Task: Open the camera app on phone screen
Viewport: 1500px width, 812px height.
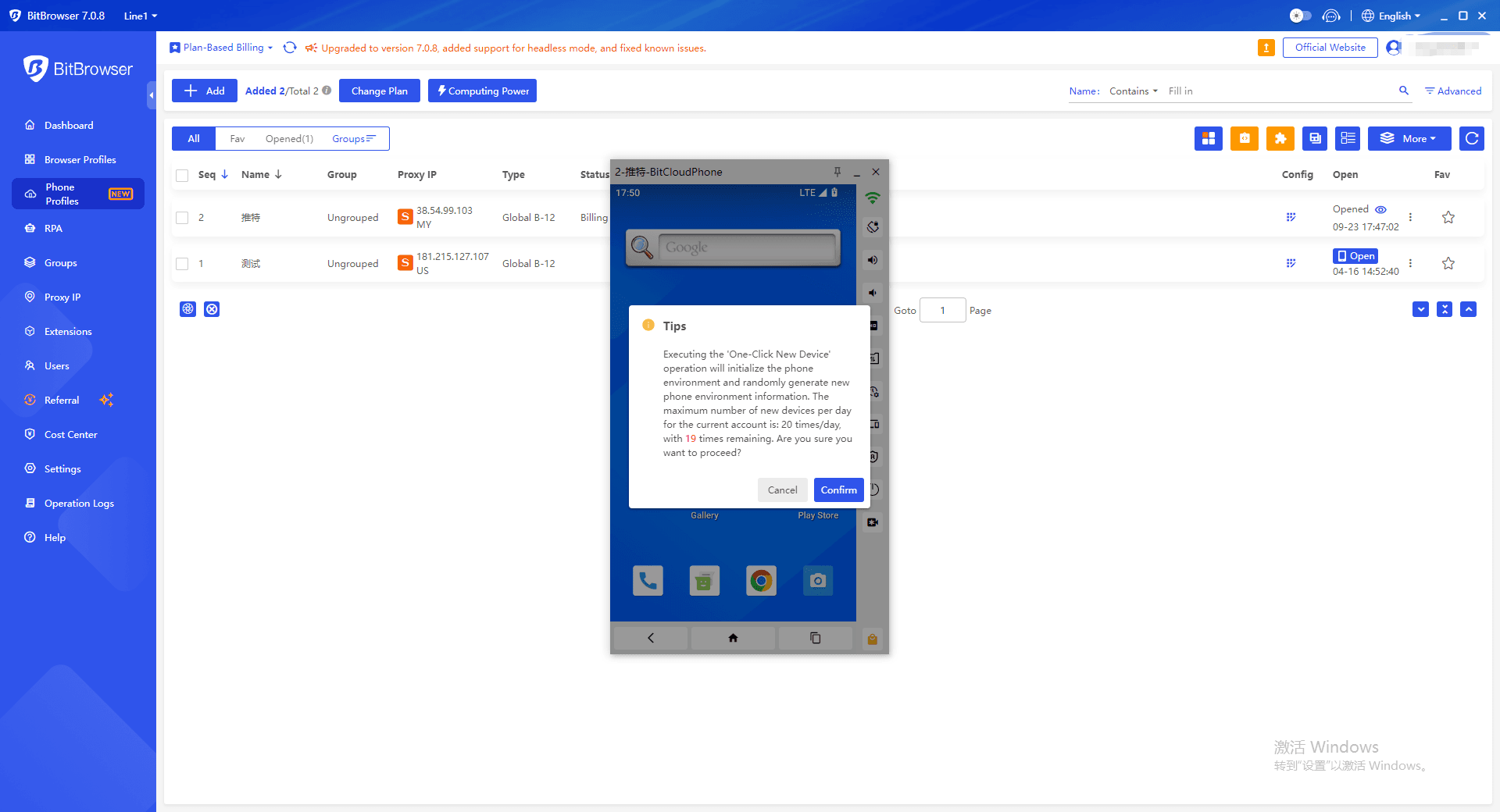Action: click(x=818, y=580)
